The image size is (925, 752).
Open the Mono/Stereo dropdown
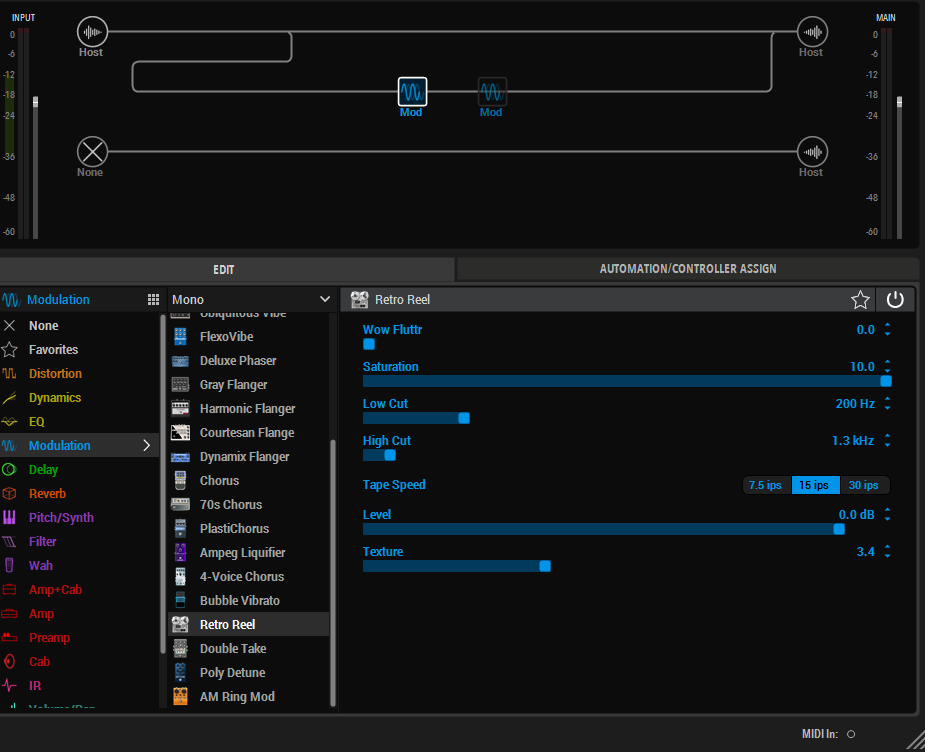(x=250, y=299)
